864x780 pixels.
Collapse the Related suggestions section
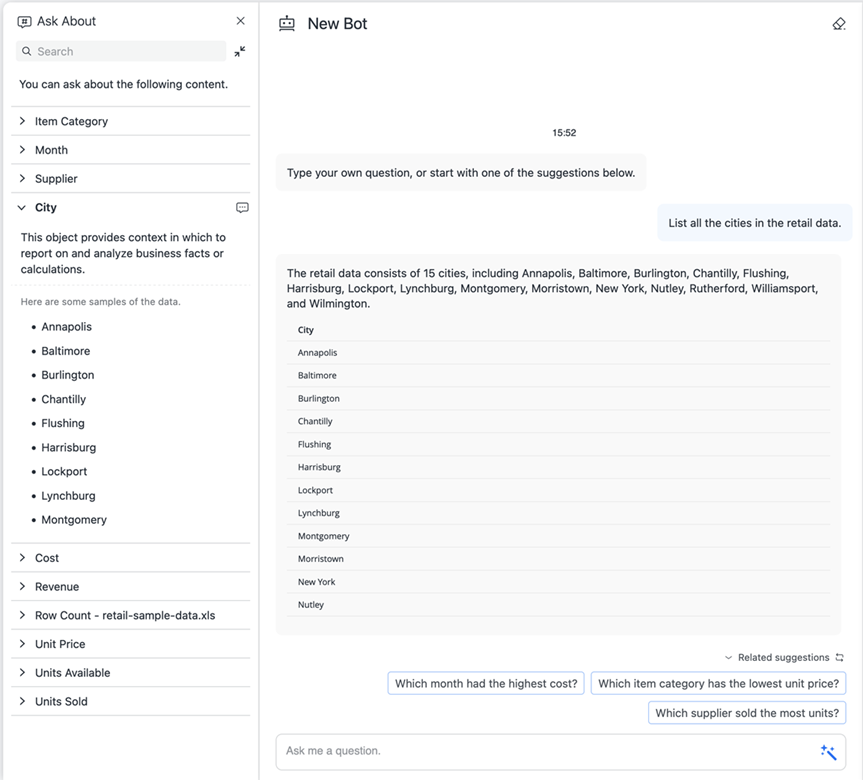(729, 658)
